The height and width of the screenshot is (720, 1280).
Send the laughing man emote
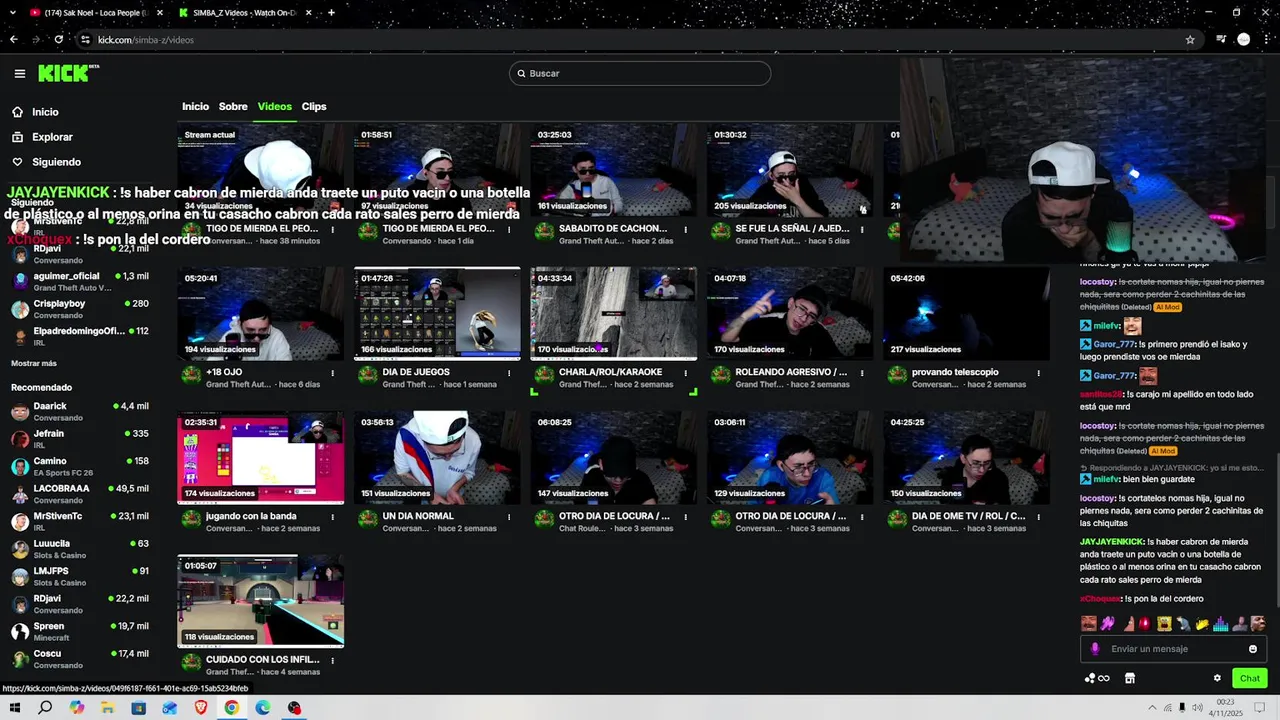pos(1089,624)
